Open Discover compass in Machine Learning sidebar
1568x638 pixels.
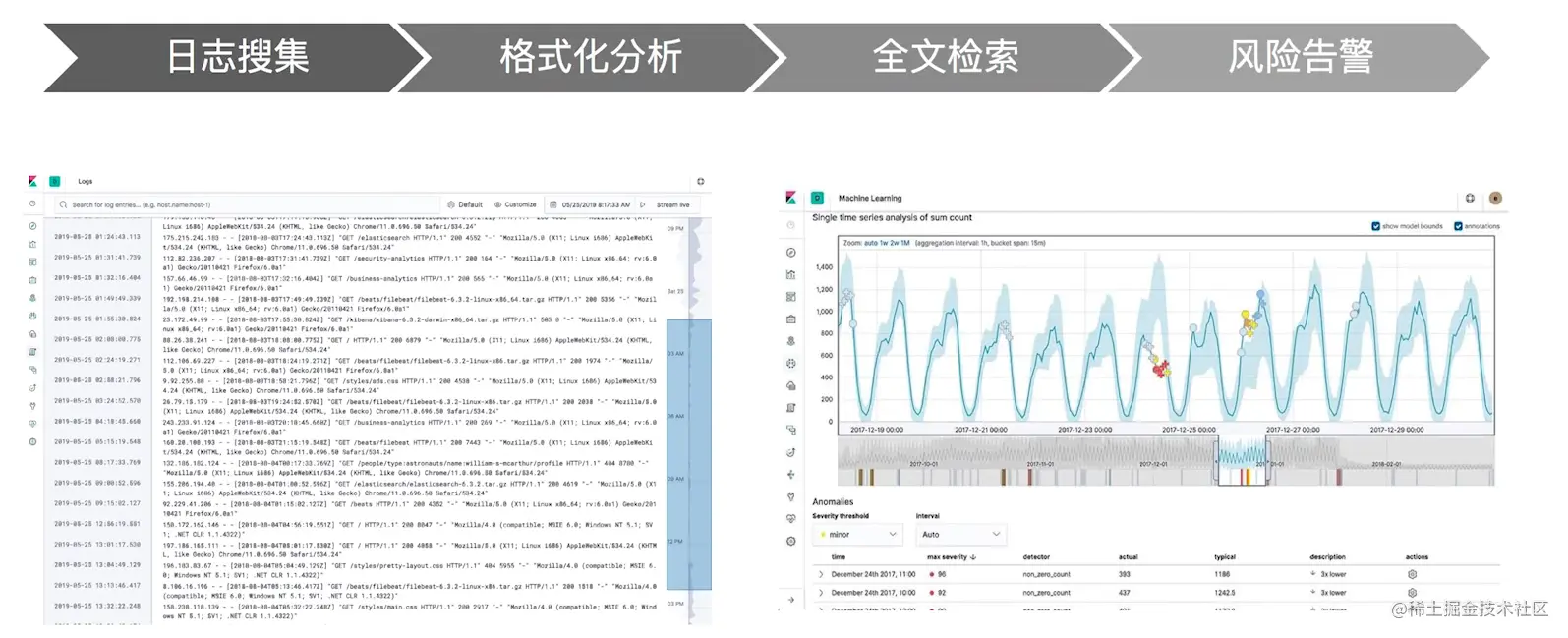coord(791,253)
